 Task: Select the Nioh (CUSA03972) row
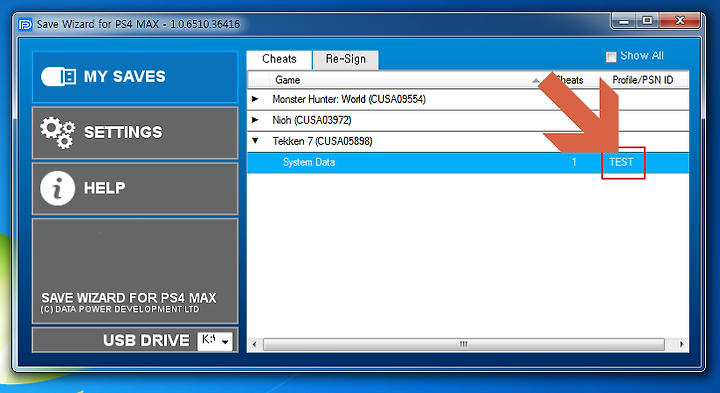click(x=468, y=120)
